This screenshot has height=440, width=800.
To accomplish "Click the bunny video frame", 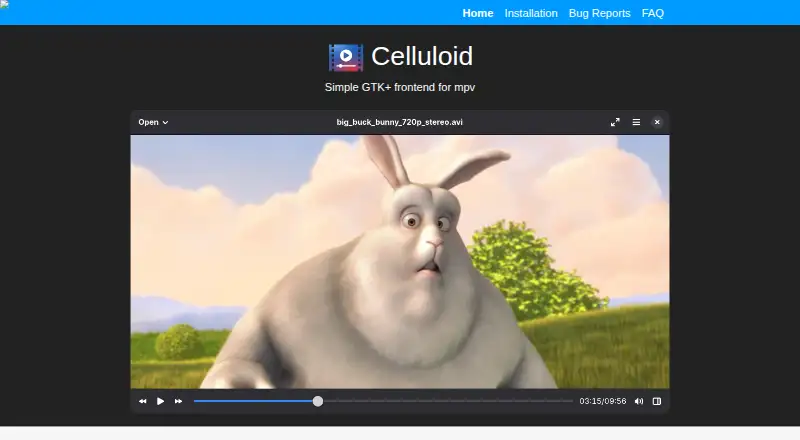I will point(400,262).
